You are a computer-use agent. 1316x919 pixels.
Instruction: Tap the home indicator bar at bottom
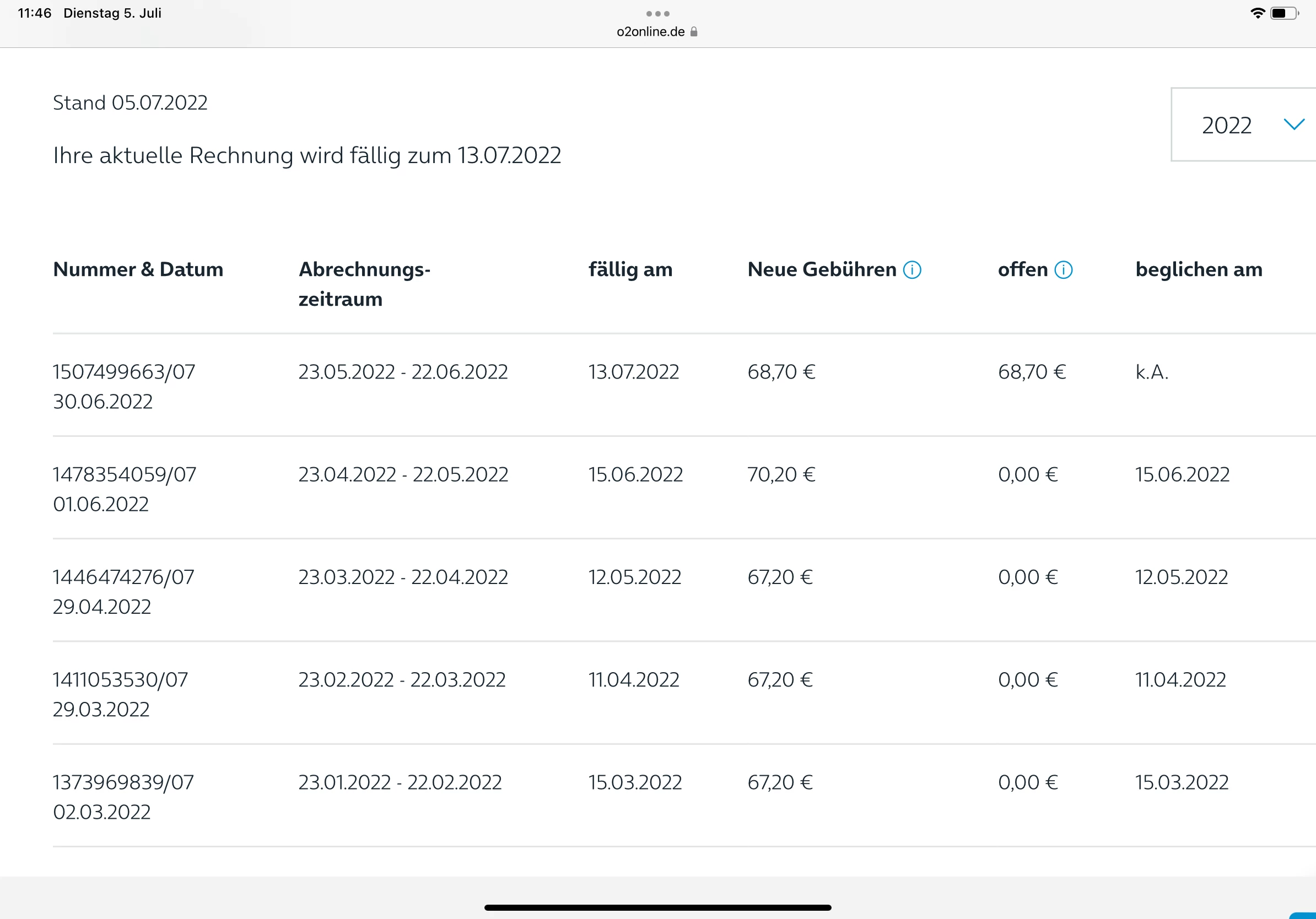click(657, 907)
